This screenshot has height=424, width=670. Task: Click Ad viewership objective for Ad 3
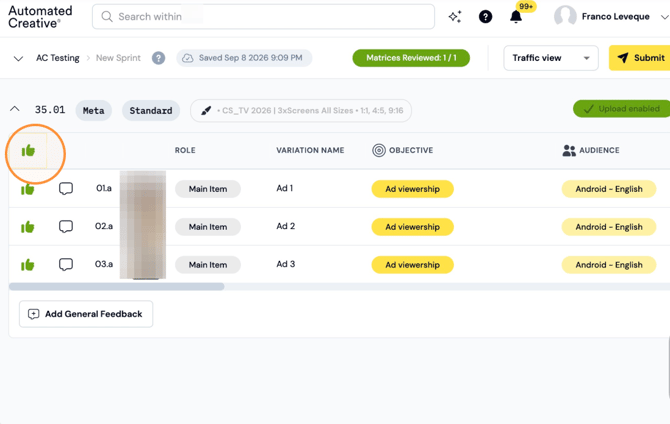point(412,265)
